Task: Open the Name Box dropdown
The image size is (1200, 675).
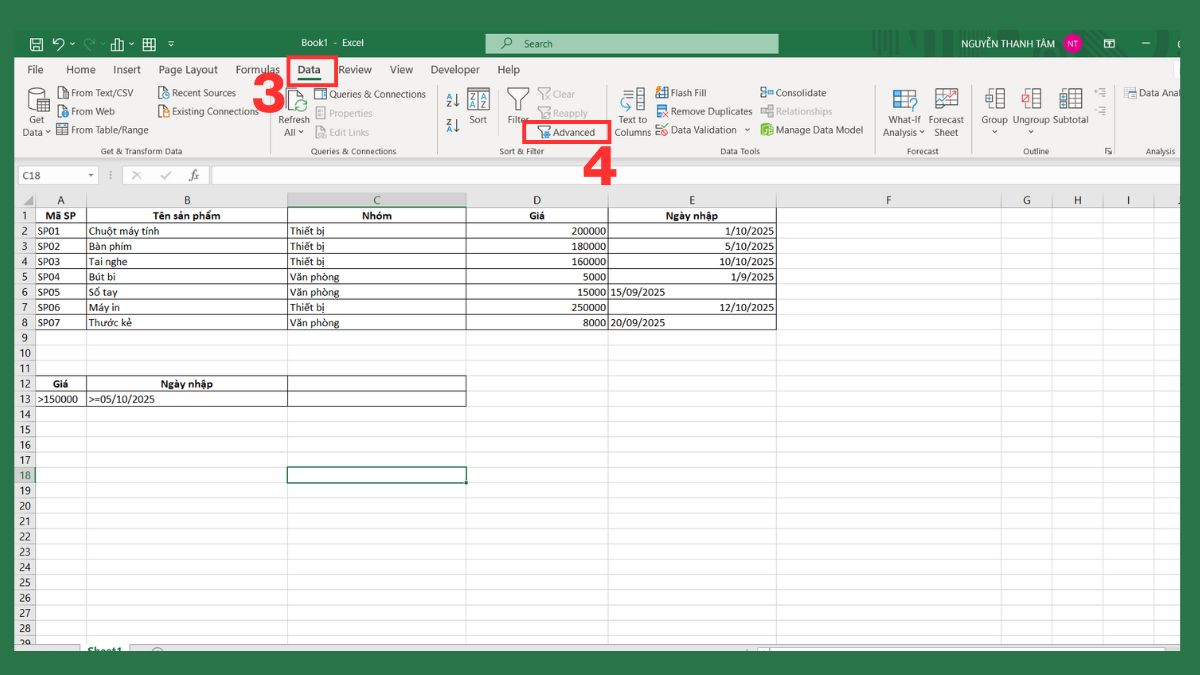Action: (x=91, y=173)
